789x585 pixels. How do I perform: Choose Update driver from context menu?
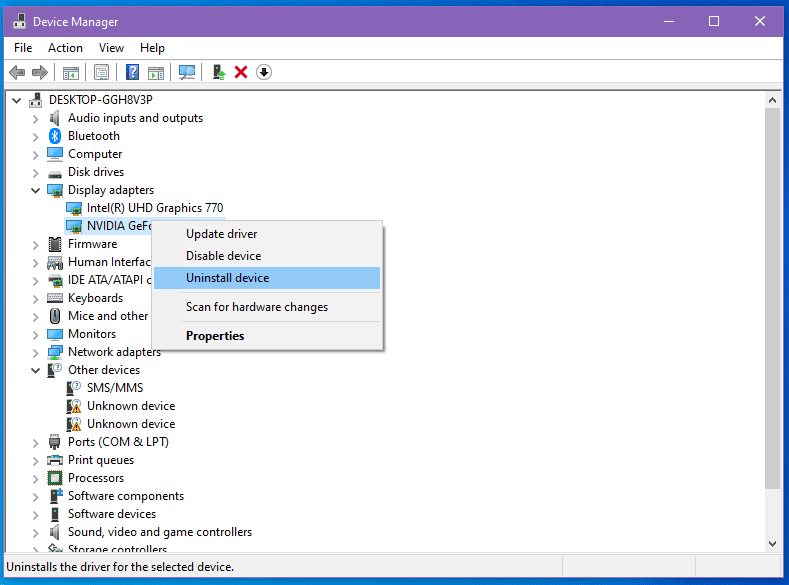pyautogui.click(x=267, y=234)
